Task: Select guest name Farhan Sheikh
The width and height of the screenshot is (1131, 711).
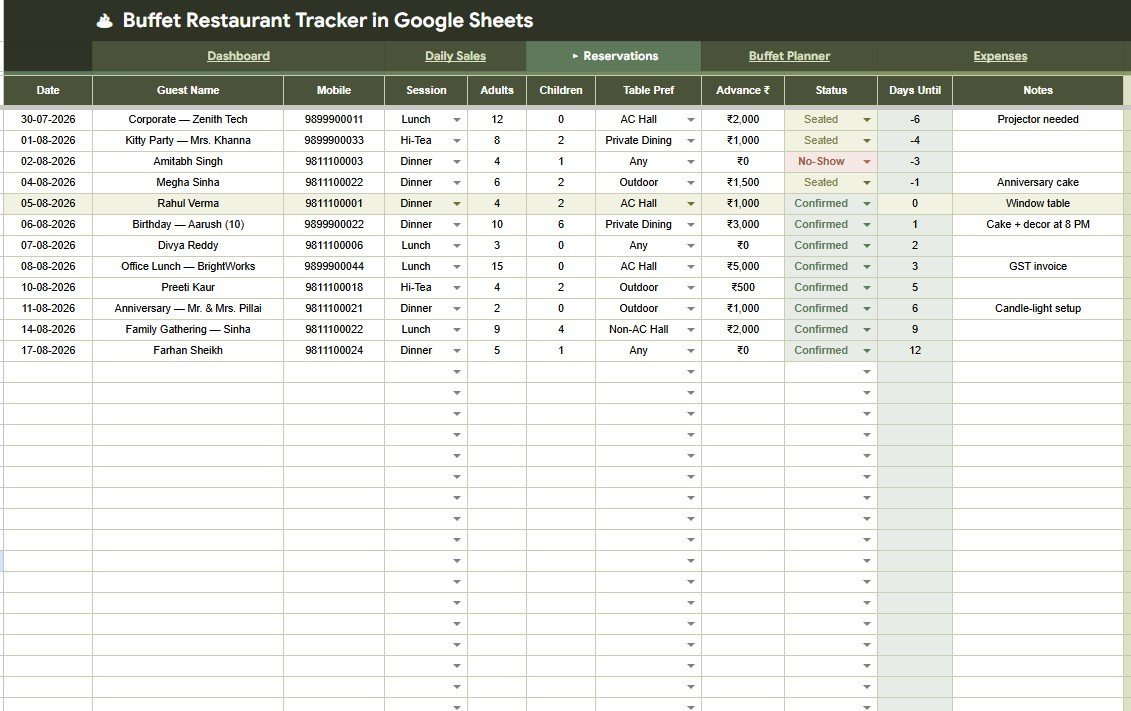Action: pyautogui.click(x=188, y=350)
